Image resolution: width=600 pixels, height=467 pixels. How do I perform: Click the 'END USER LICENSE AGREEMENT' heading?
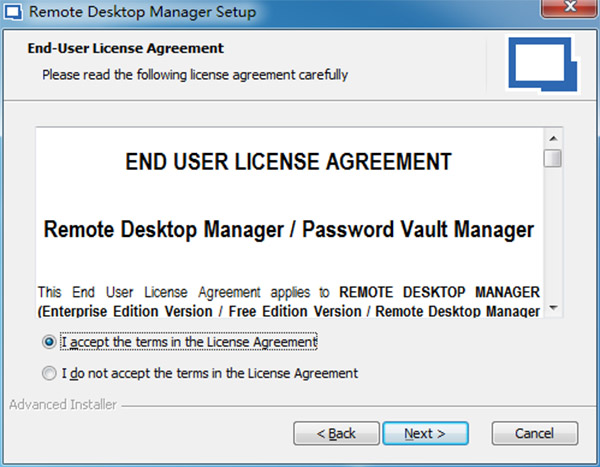[289, 162]
